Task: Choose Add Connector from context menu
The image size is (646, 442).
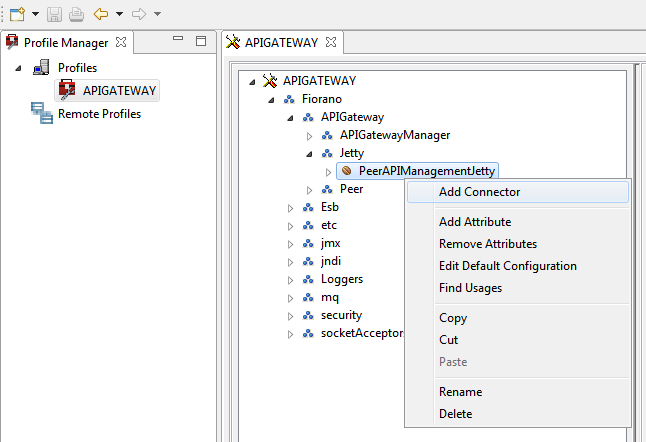Action: (x=518, y=192)
